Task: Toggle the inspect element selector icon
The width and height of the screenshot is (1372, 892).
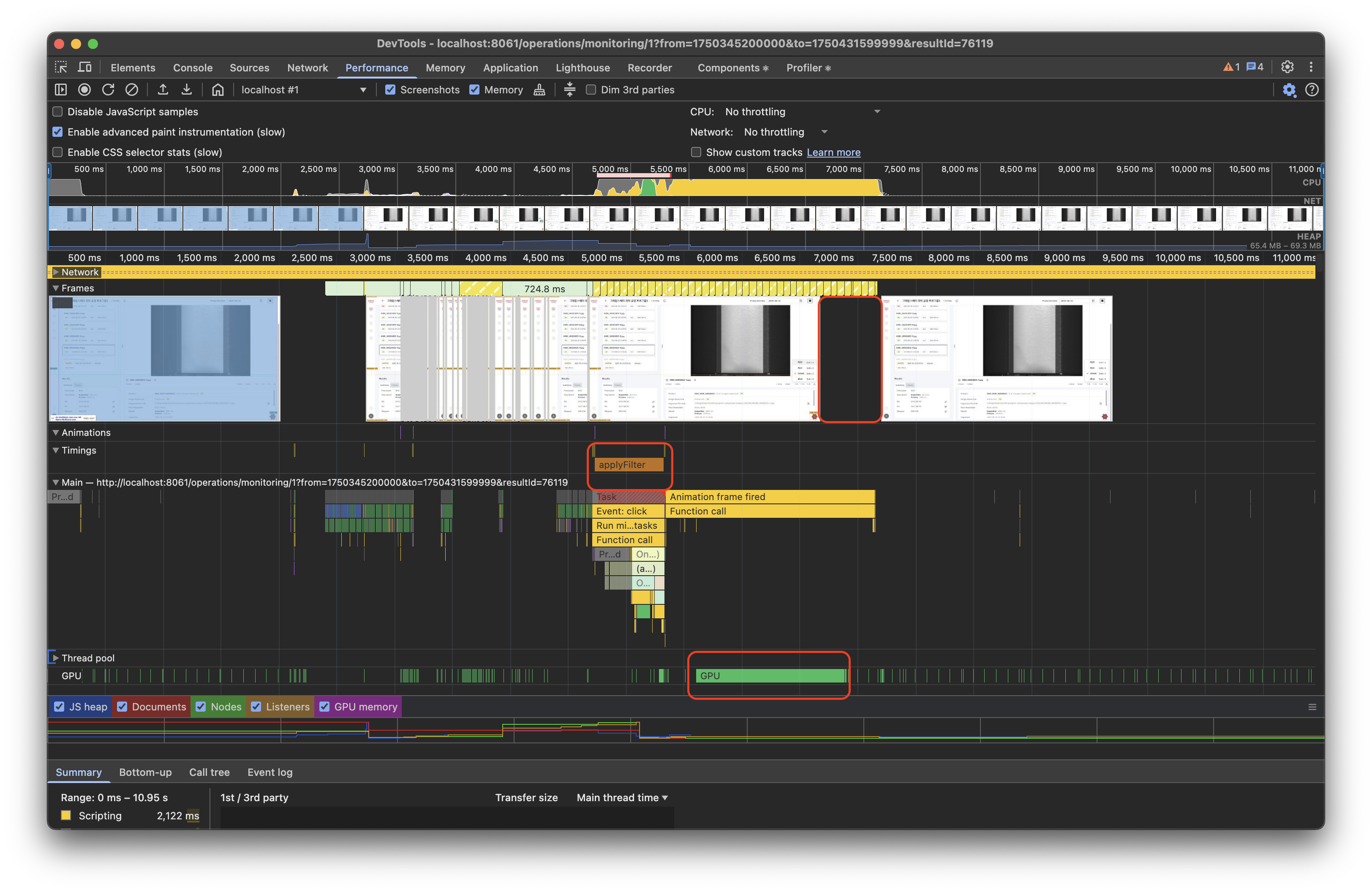Action: (x=61, y=68)
